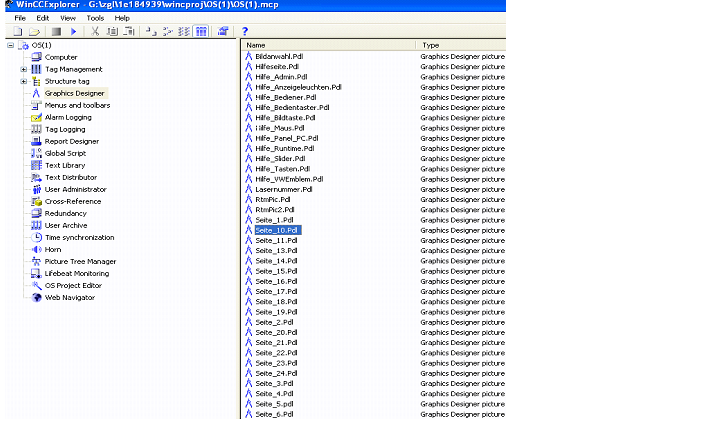Open the Tools menu

(95, 18)
